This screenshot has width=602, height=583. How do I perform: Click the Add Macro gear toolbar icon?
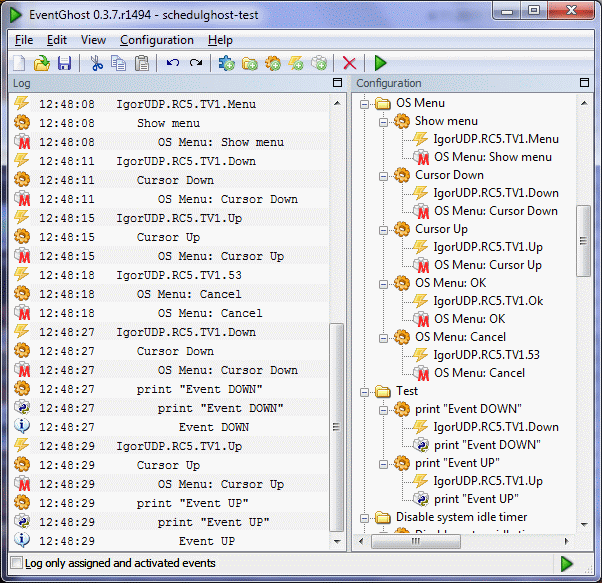click(273, 63)
